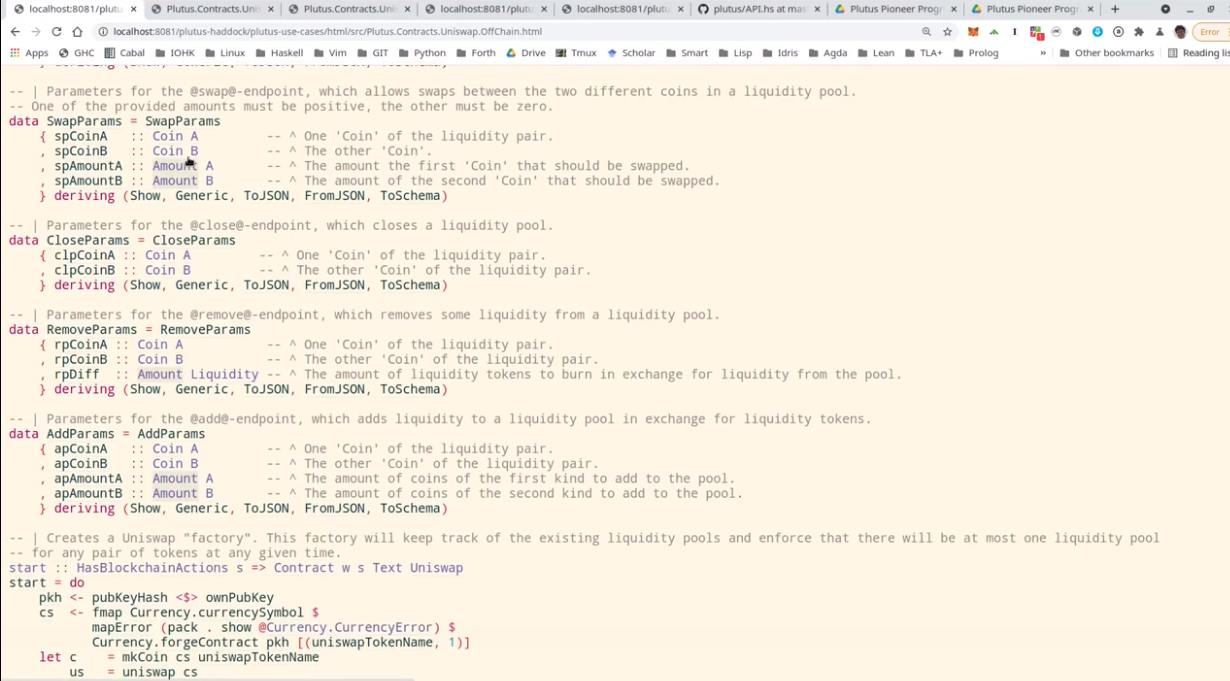
Task: Click the zoom magnifier in address bar
Action: pos(926,32)
